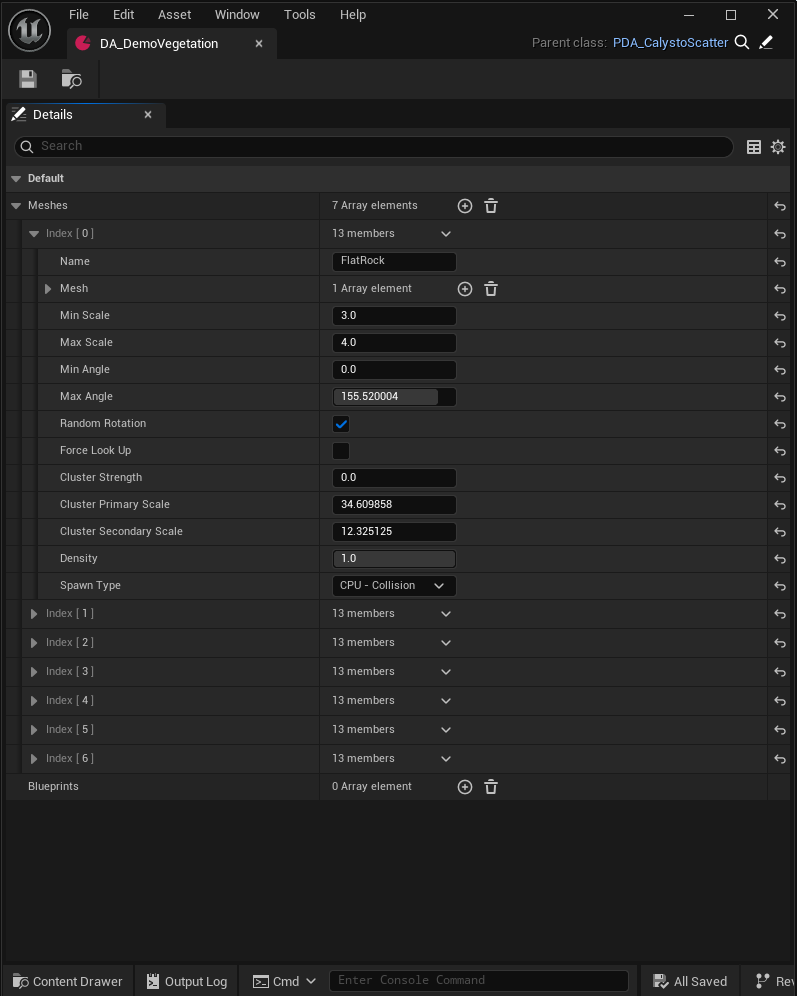Open the Tools menu
This screenshot has width=797, height=996.
click(299, 15)
